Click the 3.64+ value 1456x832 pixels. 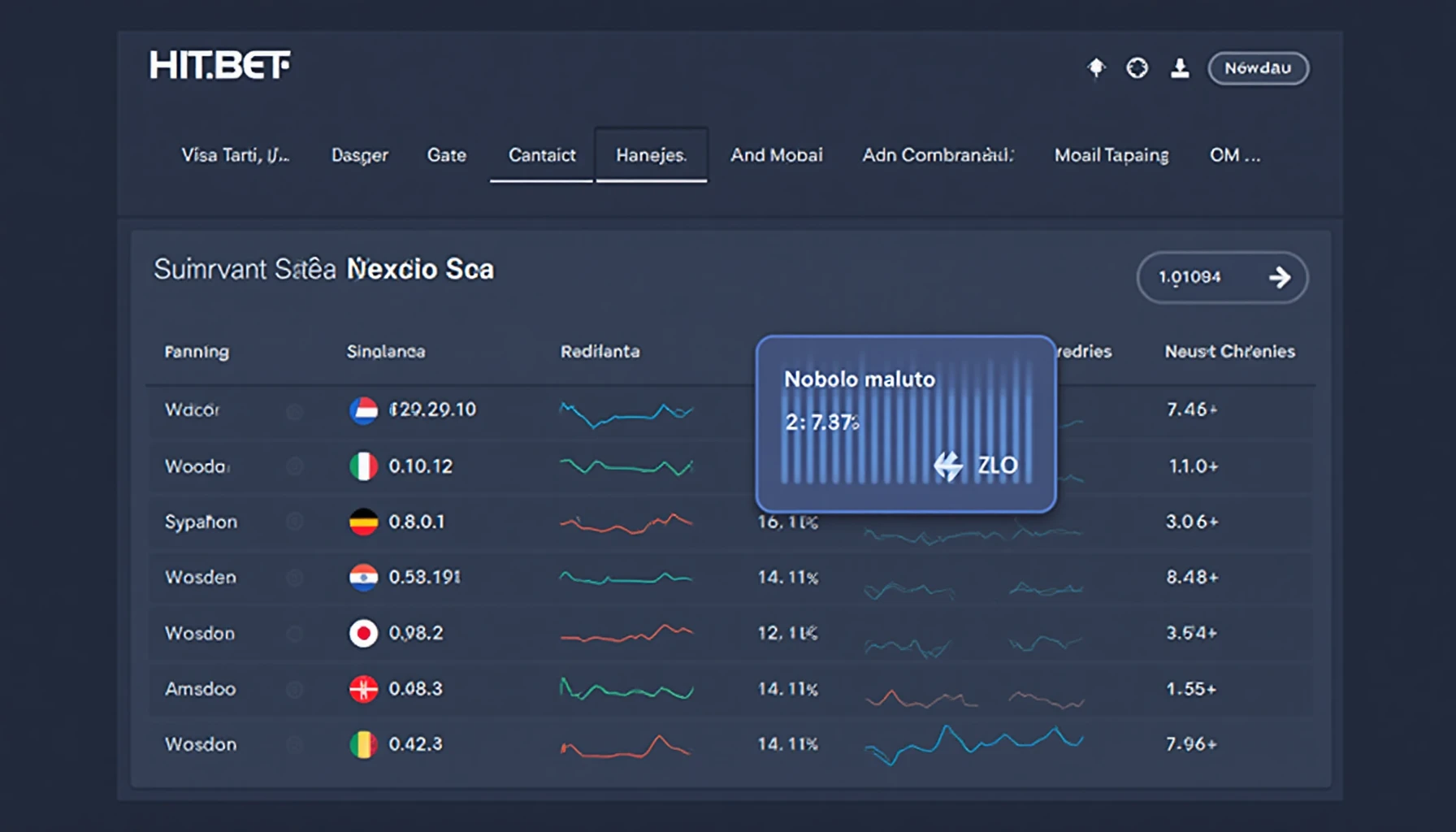[x=1192, y=633]
